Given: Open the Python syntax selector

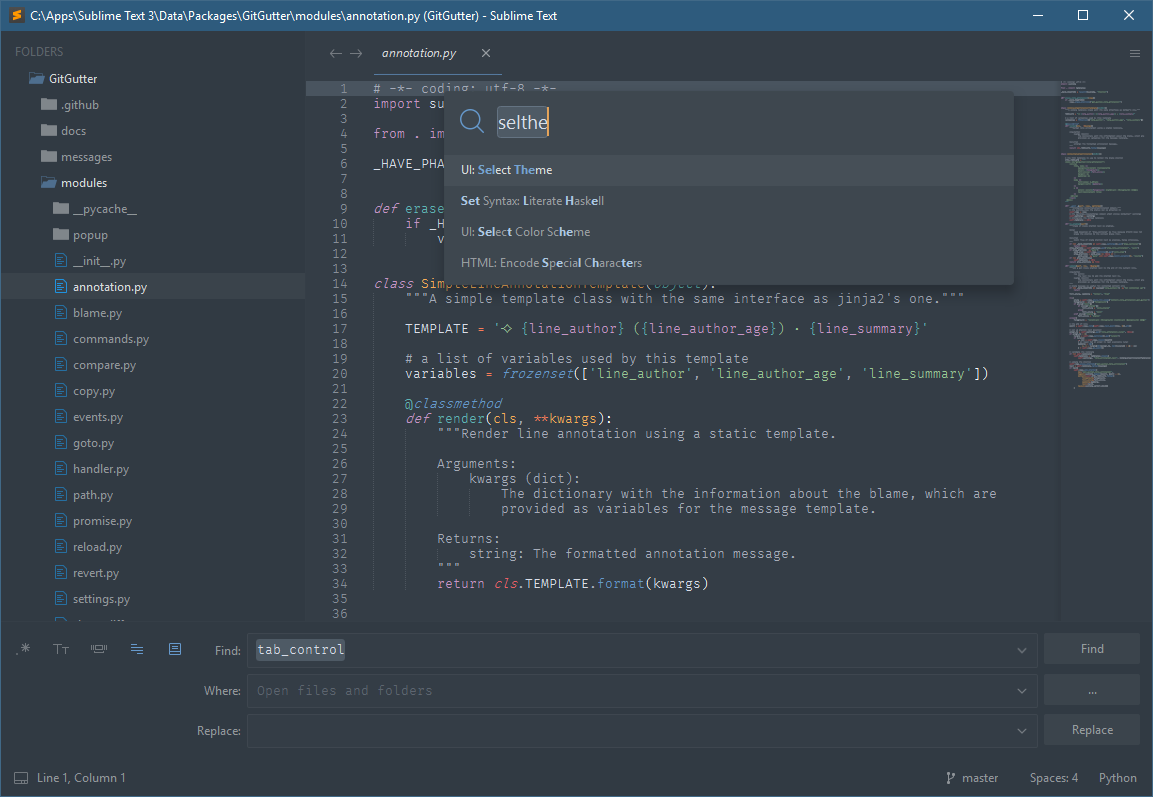Looking at the screenshot, I should 1118,778.
